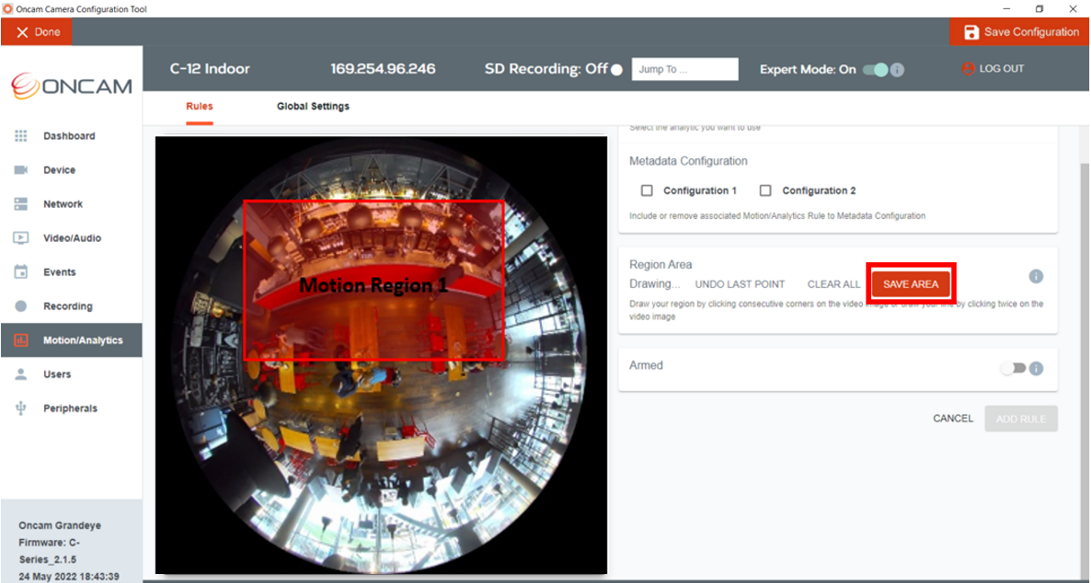Screen dimensions: 1091x583
Task: Turn off the Expert Mode switch
Action: tap(875, 70)
